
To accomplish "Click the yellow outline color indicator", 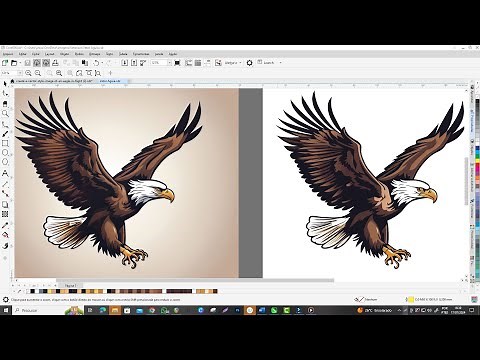I will coord(411,300).
